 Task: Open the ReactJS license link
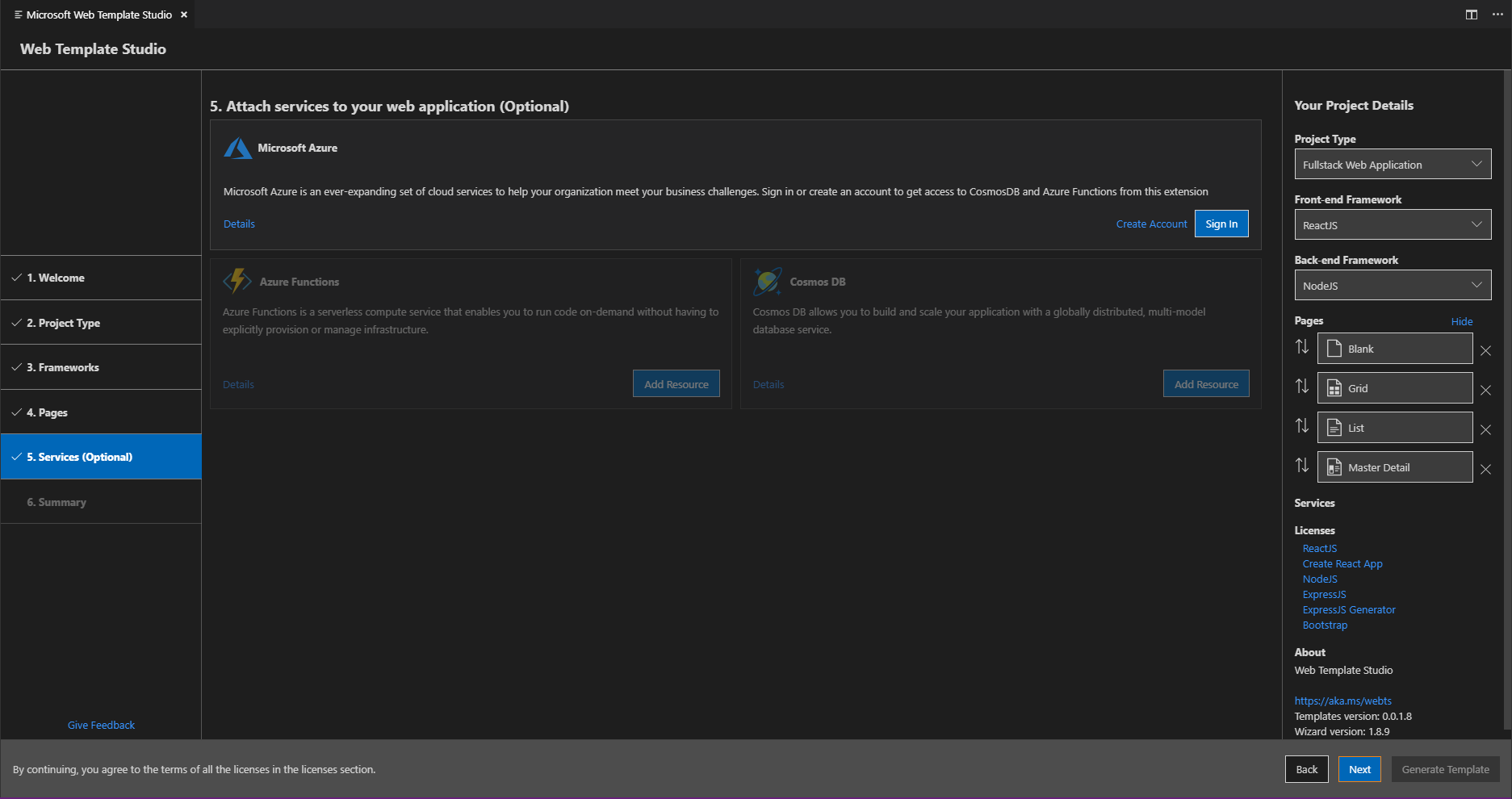[x=1320, y=548]
